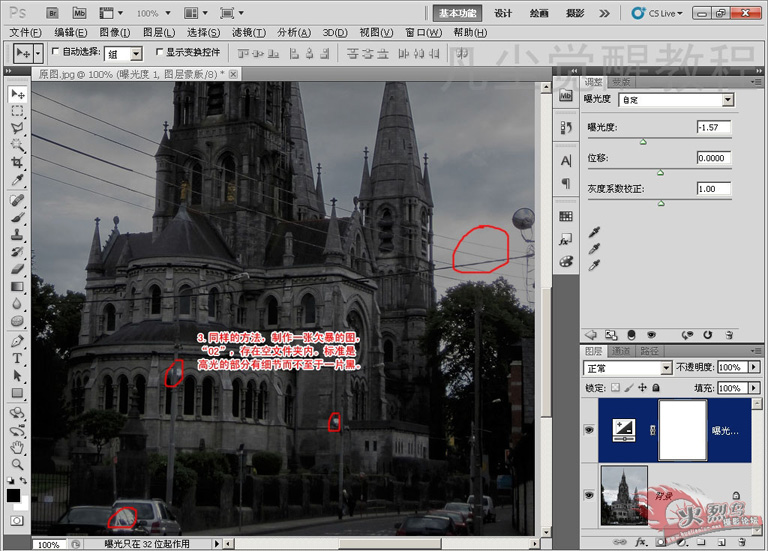This screenshot has height=551, width=768.
Task: Select the Path Selection tool
Action: click(x=18, y=375)
